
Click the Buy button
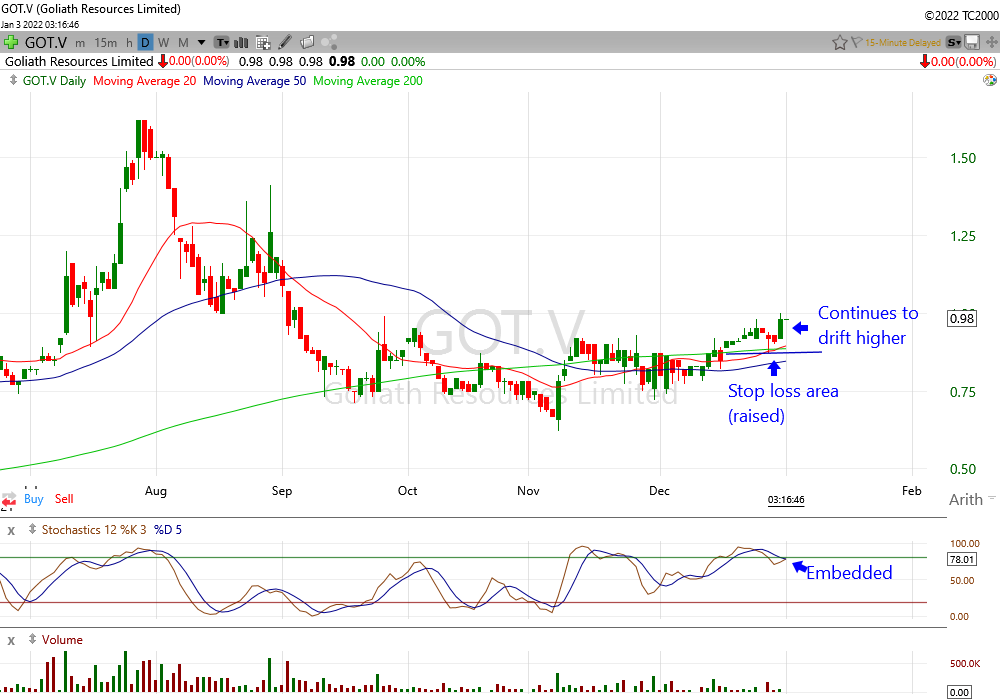tap(34, 499)
